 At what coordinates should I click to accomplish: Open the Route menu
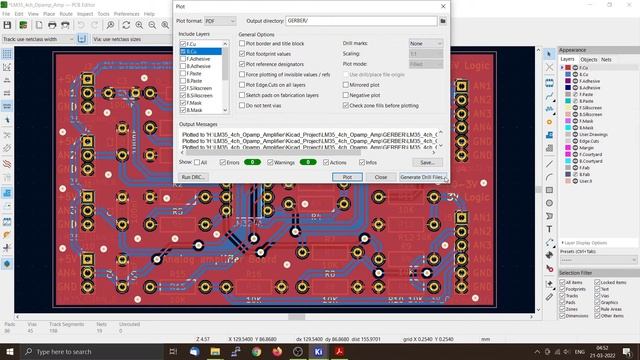click(66, 14)
